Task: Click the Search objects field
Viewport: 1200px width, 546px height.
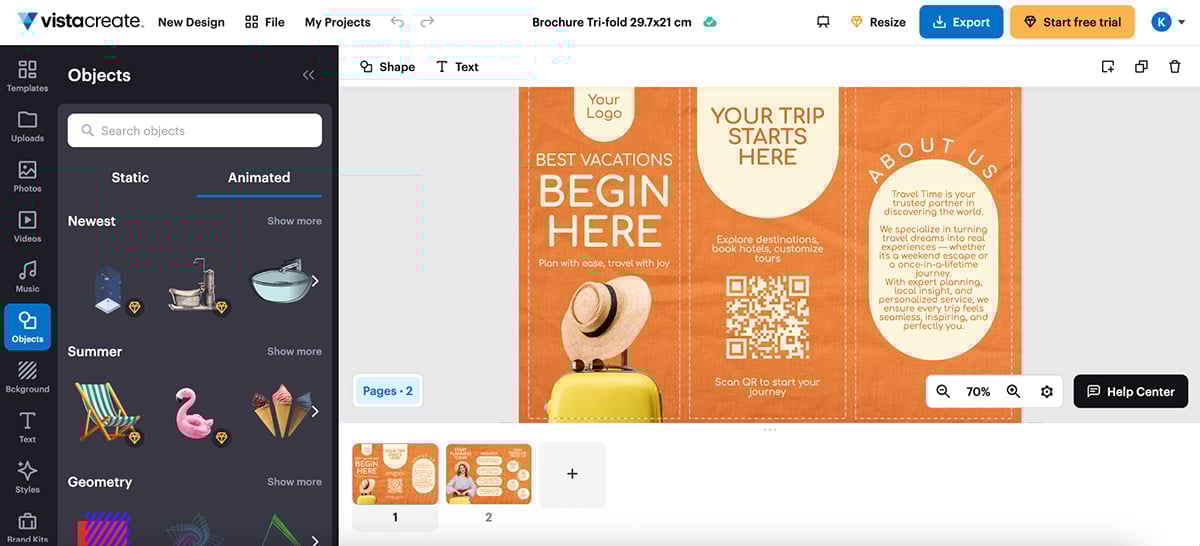Action: click(x=195, y=131)
